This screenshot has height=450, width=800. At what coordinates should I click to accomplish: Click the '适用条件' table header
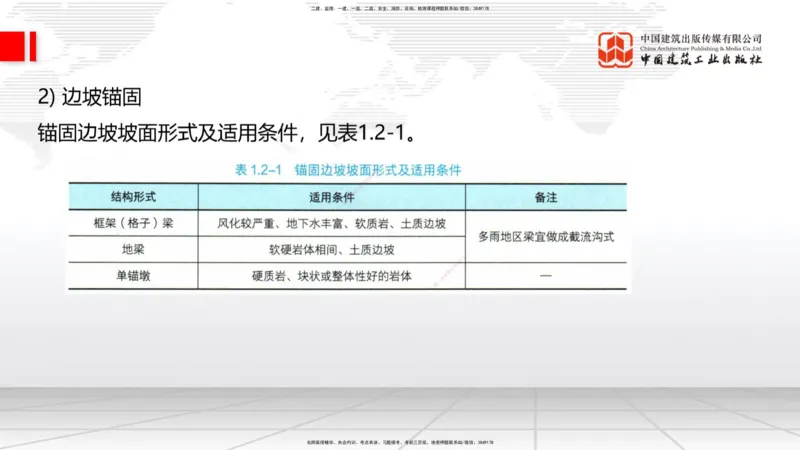pyautogui.click(x=332, y=197)
